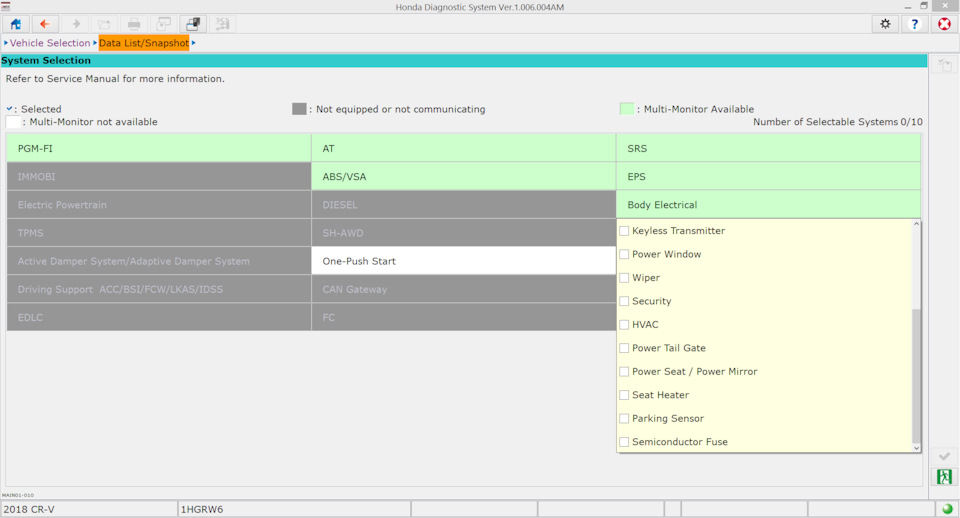Open Vehicle Selection breadcrumb
The width and height of the screenshot is (960, 518).
pos(50,43)
